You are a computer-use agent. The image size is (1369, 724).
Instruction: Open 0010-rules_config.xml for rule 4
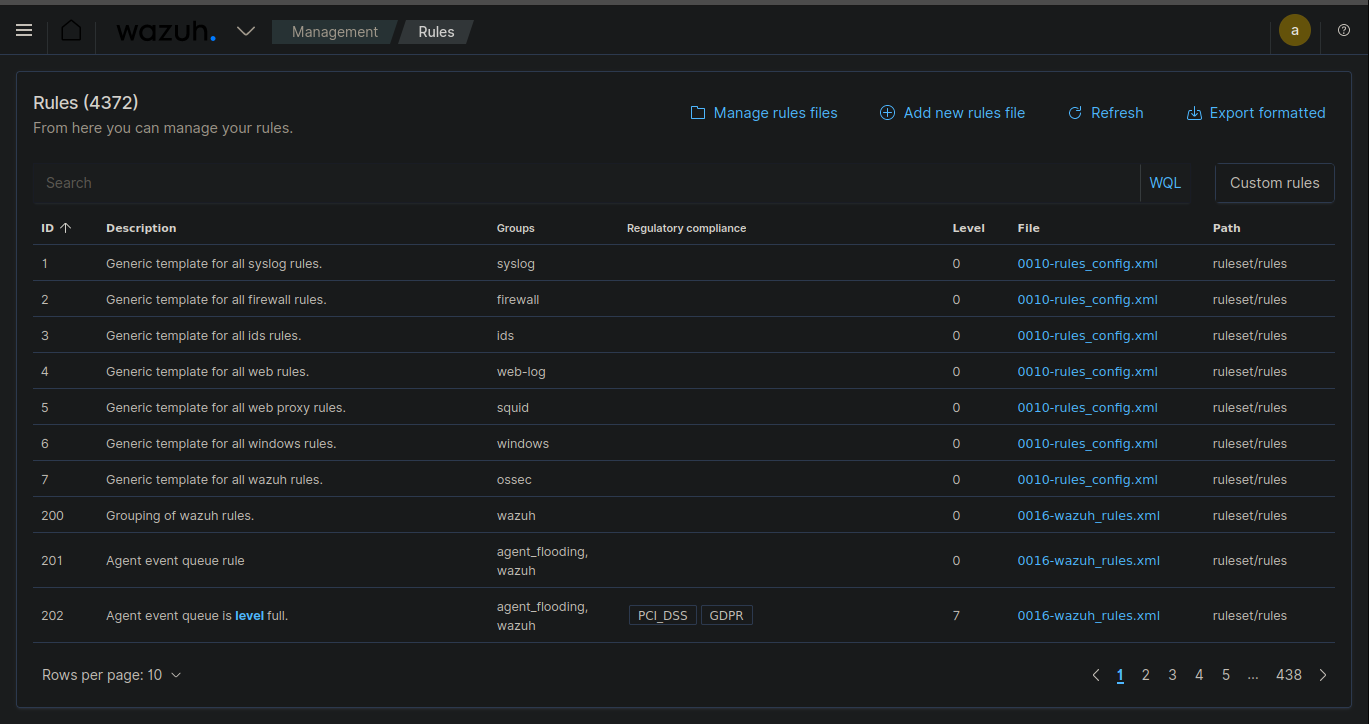pos(1087,372)
